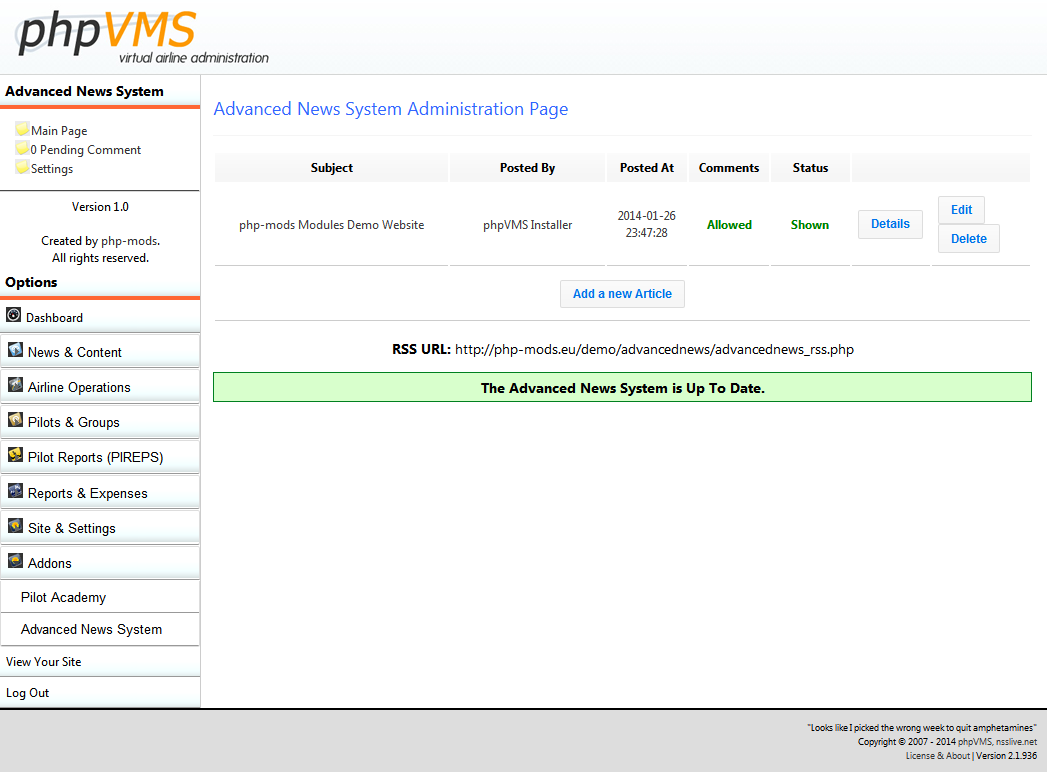
Task: Click the Posted By column header
Action: tap(527, 168)
